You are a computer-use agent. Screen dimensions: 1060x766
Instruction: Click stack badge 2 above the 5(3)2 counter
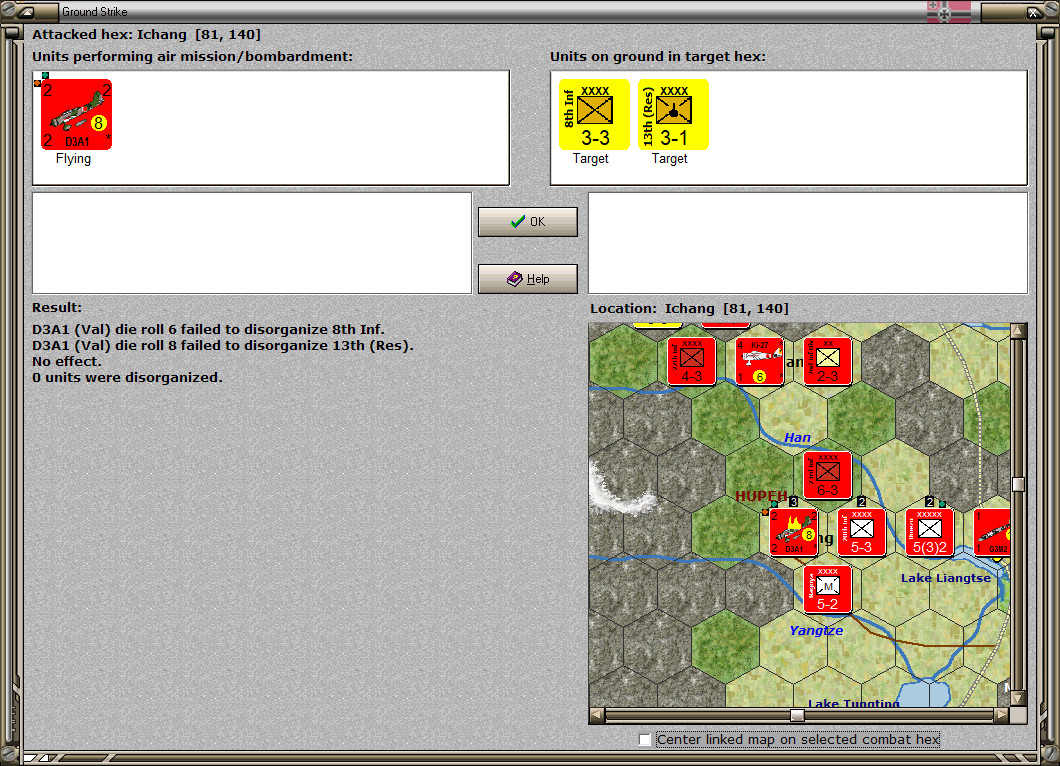tap(930, 502)
